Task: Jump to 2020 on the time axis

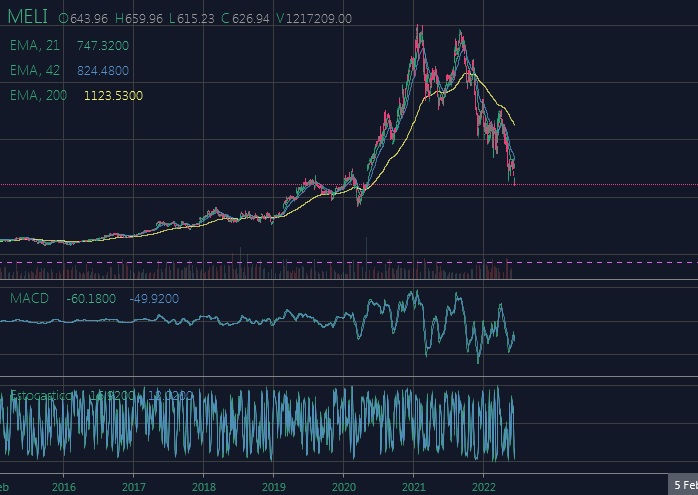Action: coord(343,487)
